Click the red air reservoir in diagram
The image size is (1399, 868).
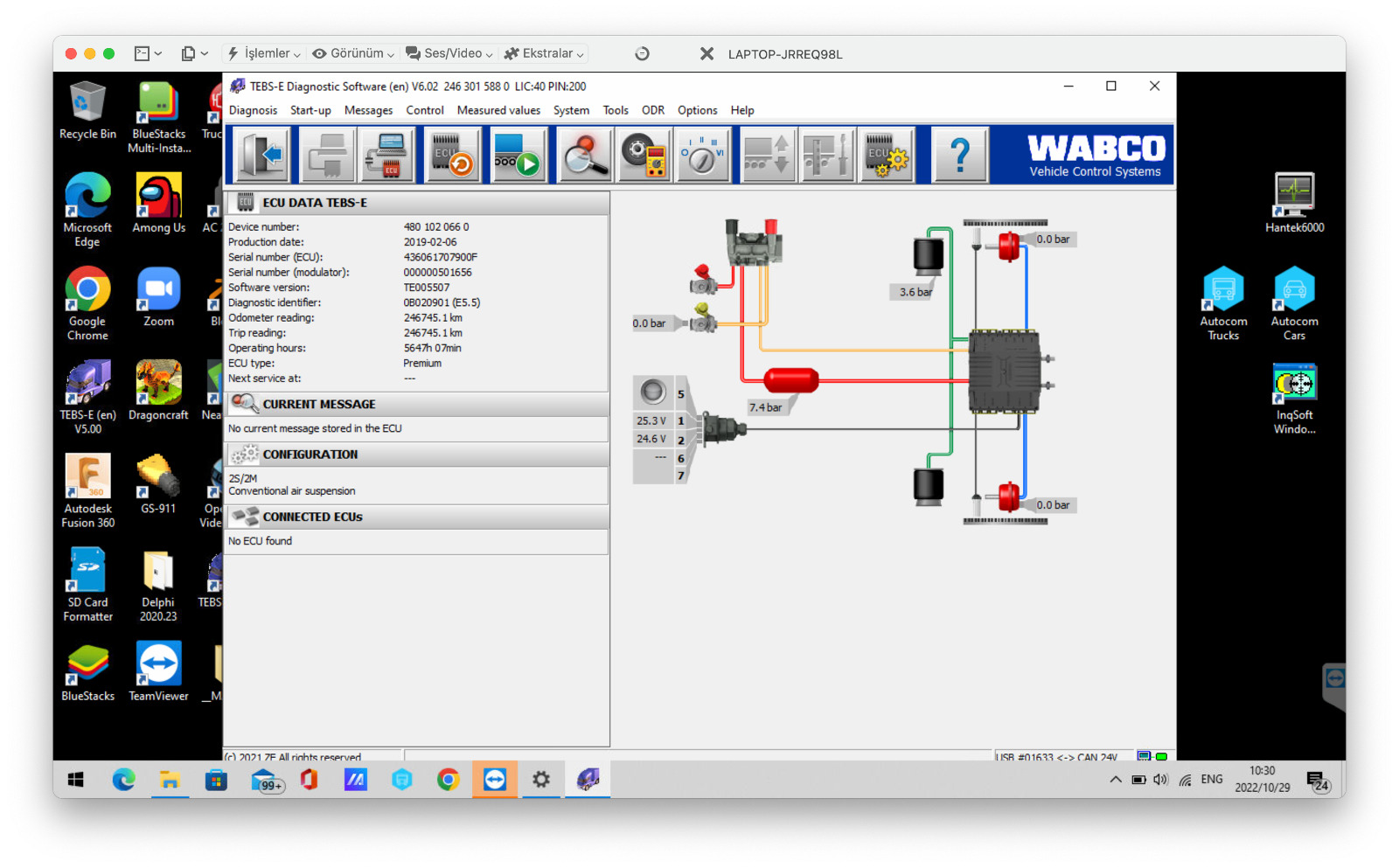tap(791, 379)
